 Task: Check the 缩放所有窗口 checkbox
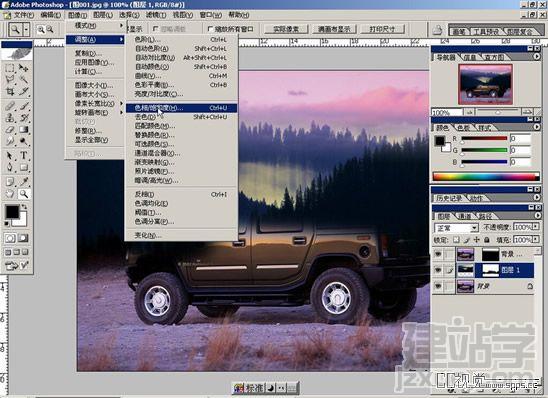coord(210,29)
